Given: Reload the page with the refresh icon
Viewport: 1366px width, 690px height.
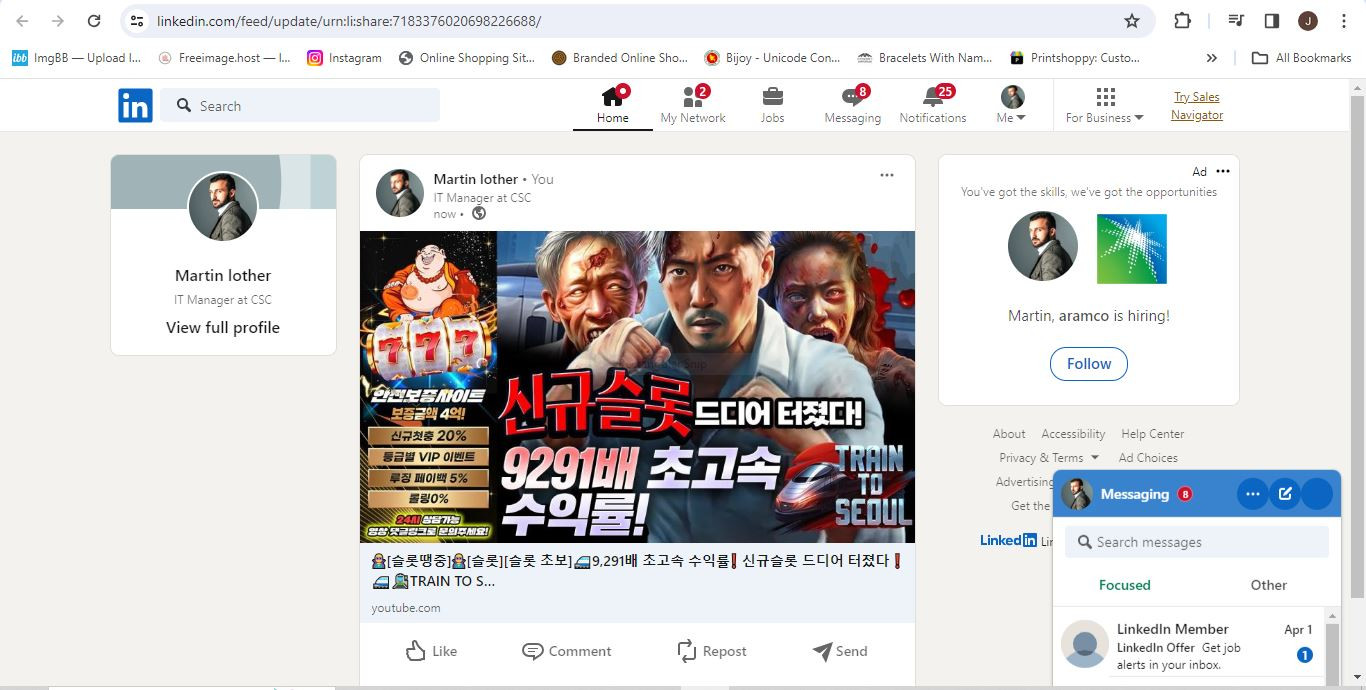Looking at the screenshot, I should pos(94,21).
